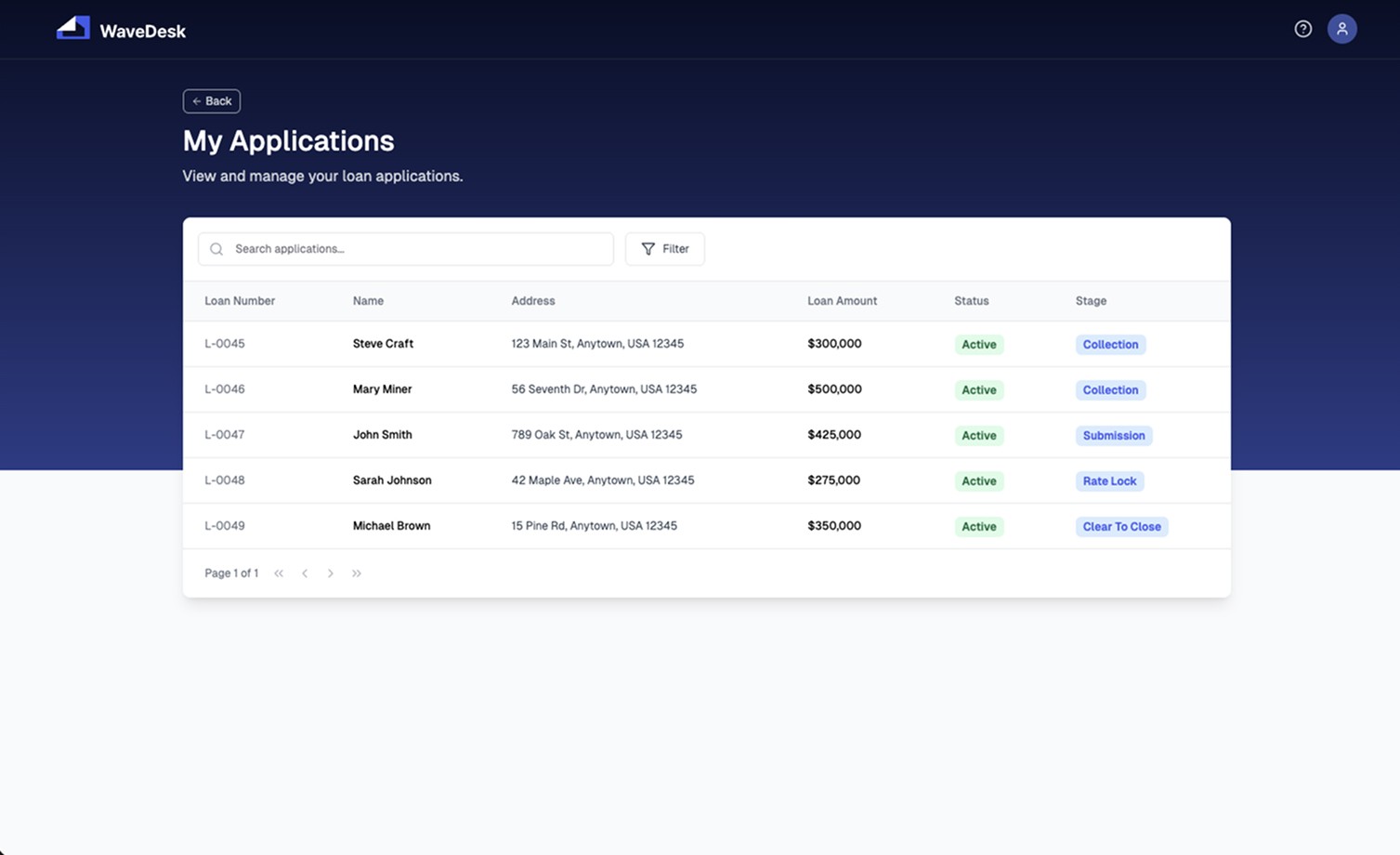This screenshot has width=1400, height=855.
Task: Click the Status column header
Action: tap(971, 300)
